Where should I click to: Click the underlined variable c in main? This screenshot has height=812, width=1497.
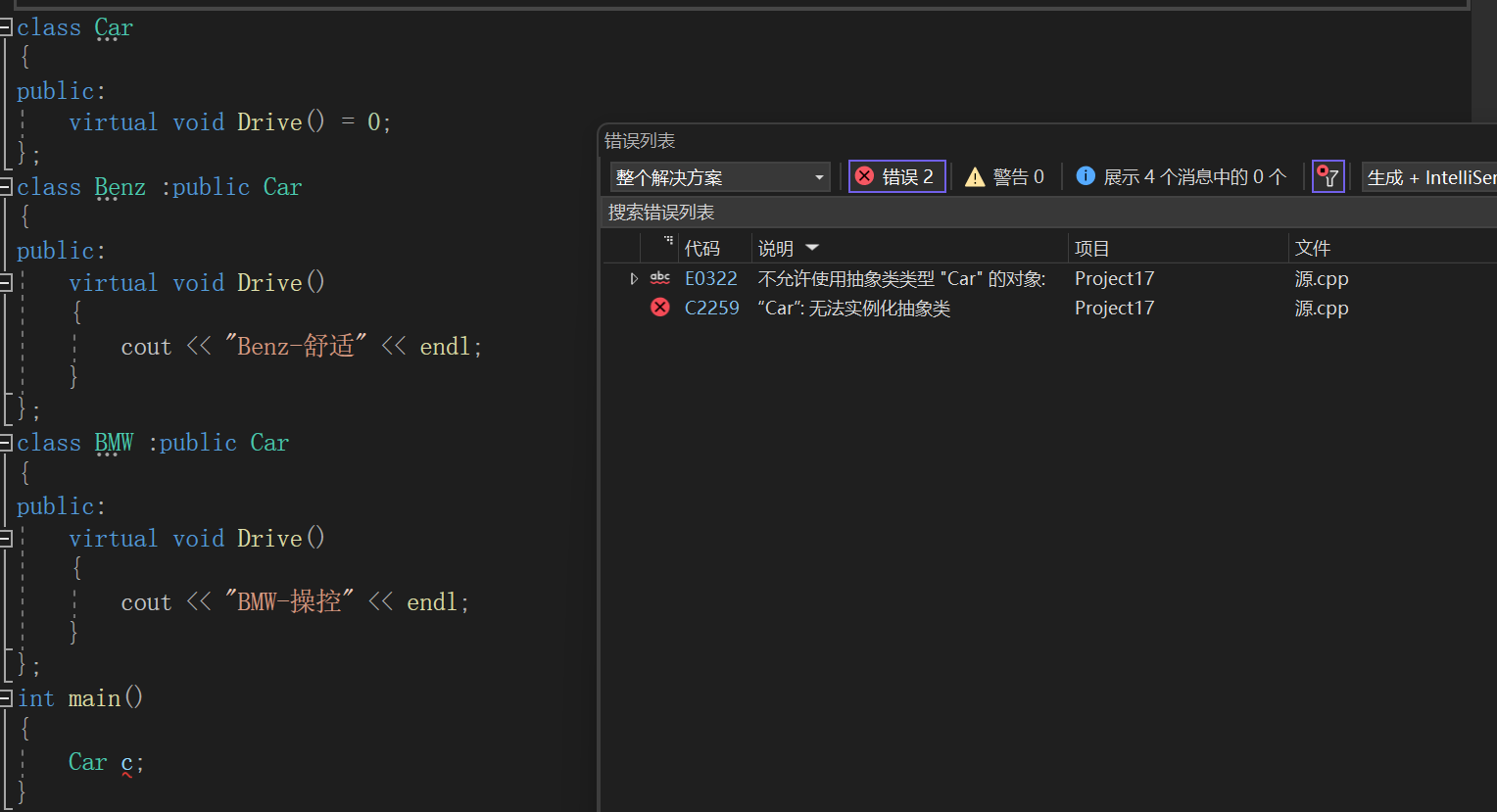(127, 763)
